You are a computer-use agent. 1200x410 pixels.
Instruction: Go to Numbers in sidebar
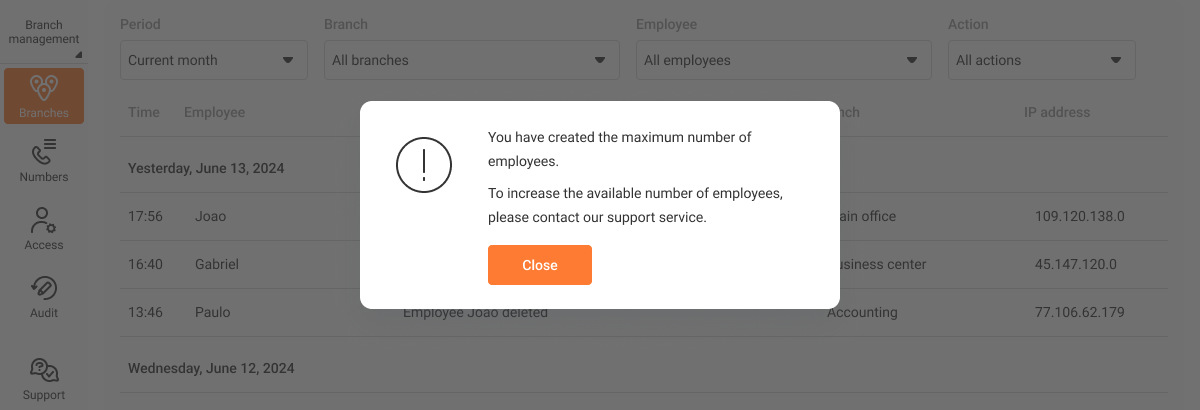(44, 160)
